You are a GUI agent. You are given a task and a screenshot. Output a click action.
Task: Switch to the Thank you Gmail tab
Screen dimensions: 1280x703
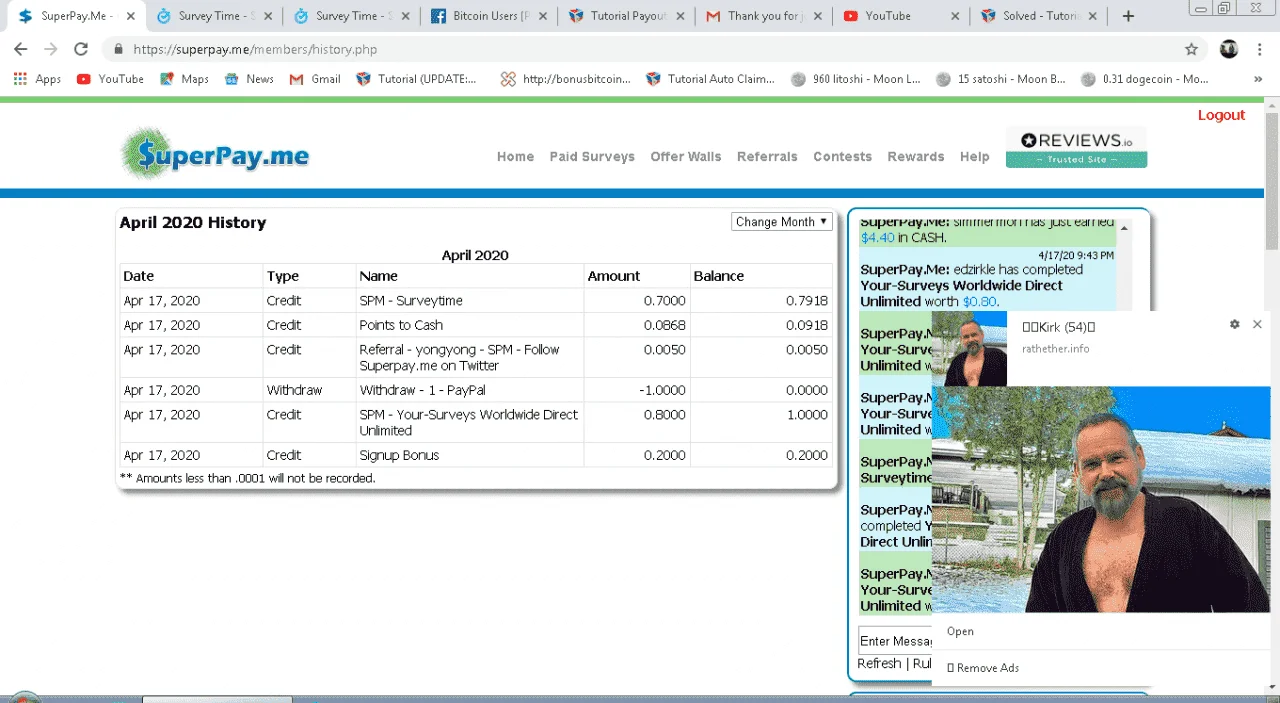(x=762, y=16)
